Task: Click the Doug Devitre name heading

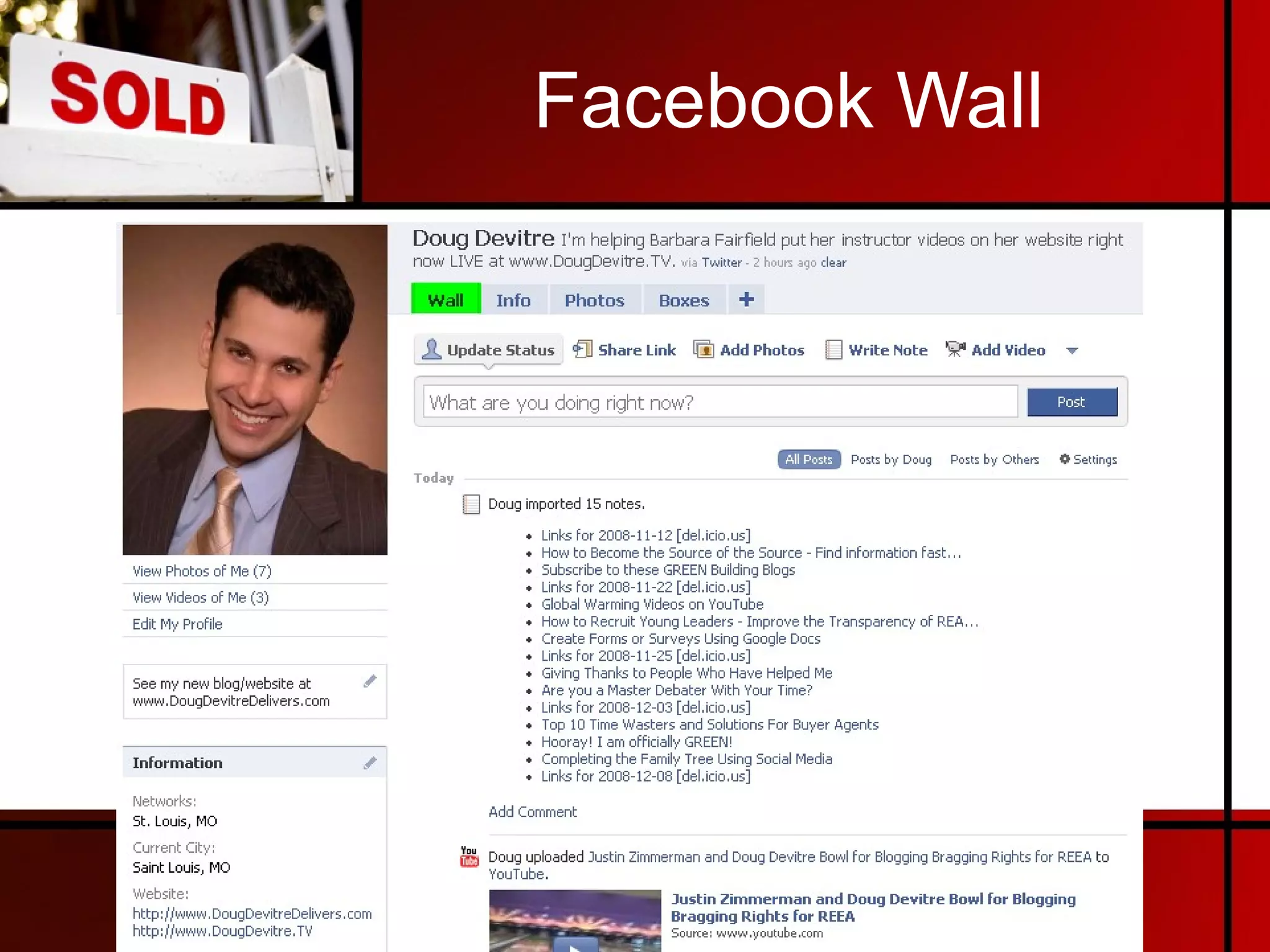Action: click(x=483, y=238)
